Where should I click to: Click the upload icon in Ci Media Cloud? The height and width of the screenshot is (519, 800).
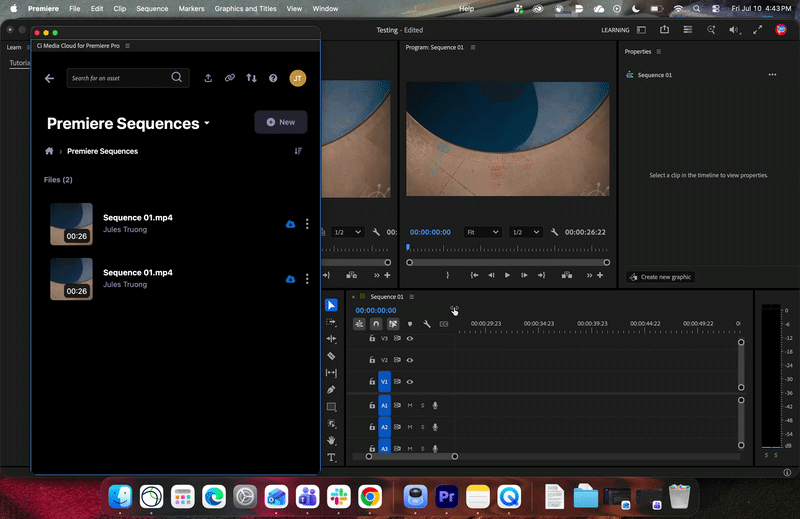pyautogui.click(x=208, y=78)
